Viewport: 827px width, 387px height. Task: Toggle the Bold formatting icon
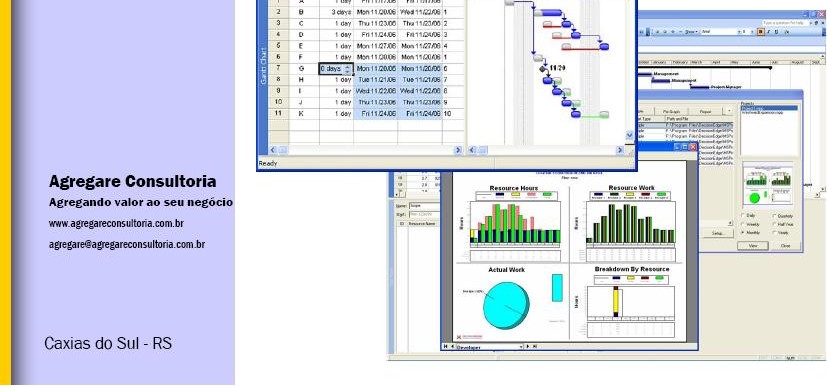coord(761,32)
